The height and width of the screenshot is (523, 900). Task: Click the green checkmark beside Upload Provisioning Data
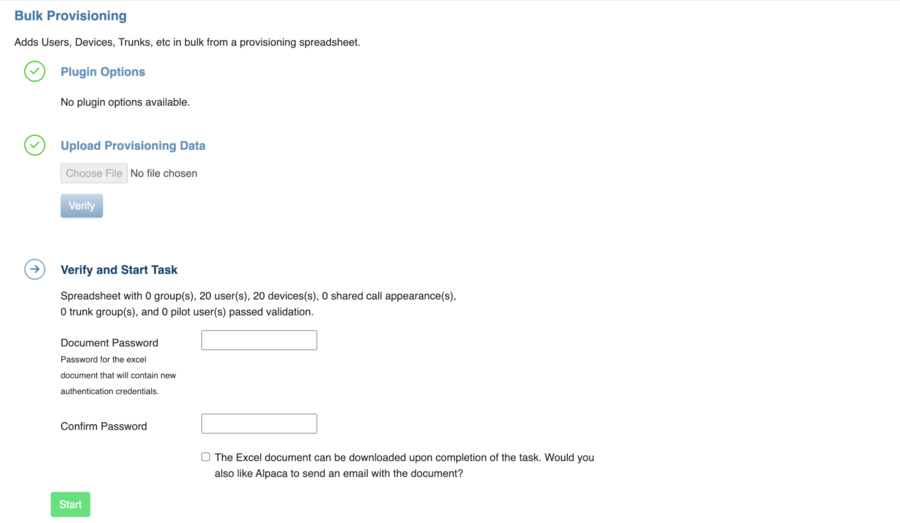[x=34, y=145]
